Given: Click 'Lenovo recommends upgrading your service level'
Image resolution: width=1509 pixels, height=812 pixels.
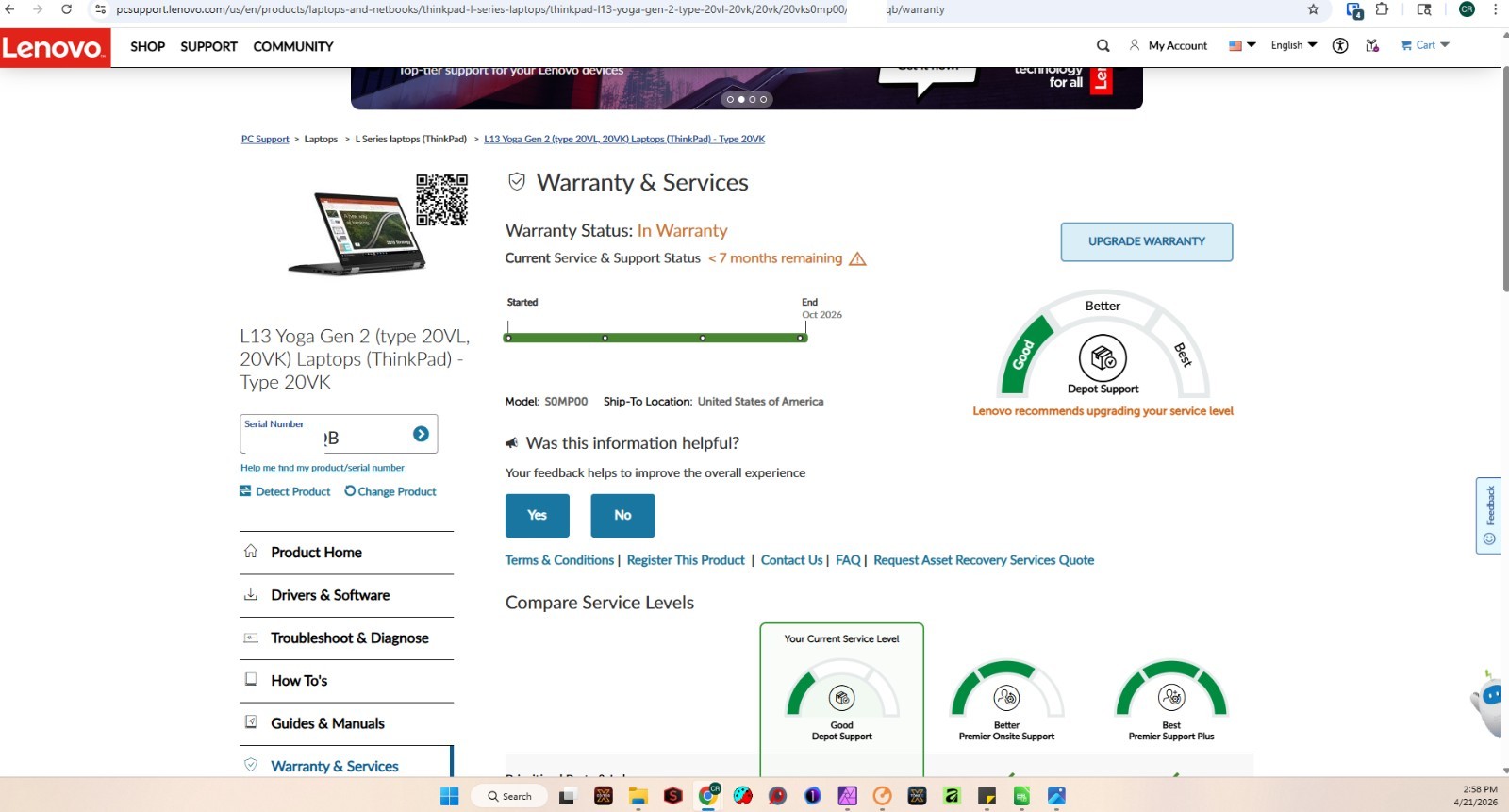Looking at the screenshot, I should pyautogui.click(x=1103, y=411).
